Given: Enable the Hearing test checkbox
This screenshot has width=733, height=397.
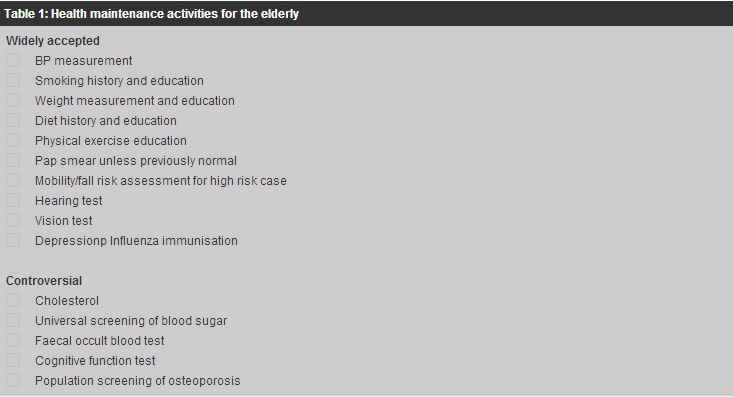Looking at the screenshot, I should tap(13, 200).
